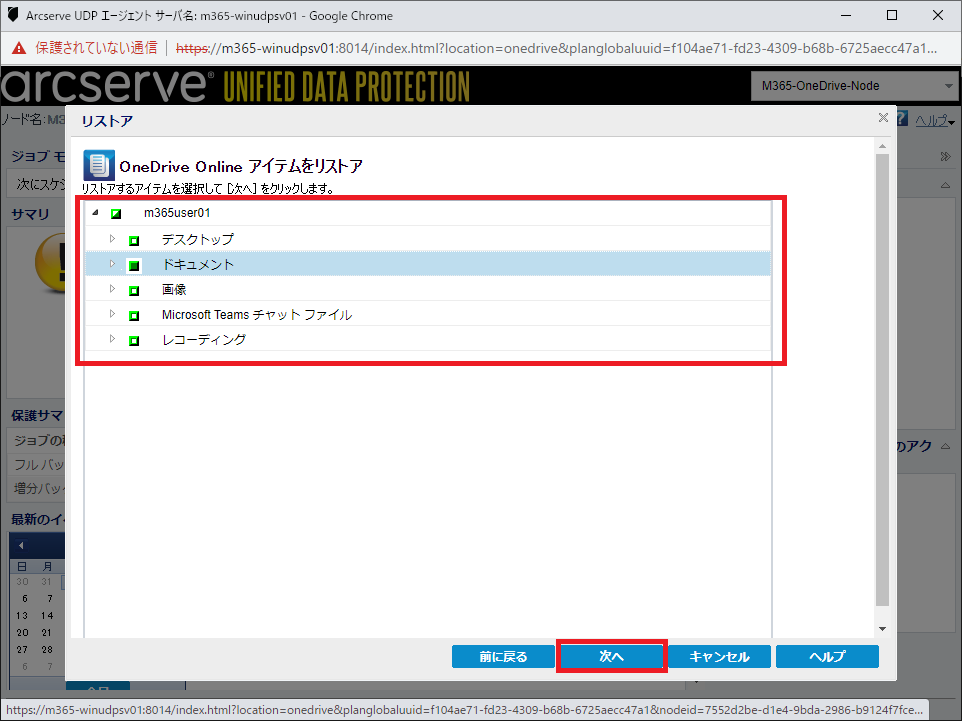Collapse the m365user01 tree node

pos(96,212)
